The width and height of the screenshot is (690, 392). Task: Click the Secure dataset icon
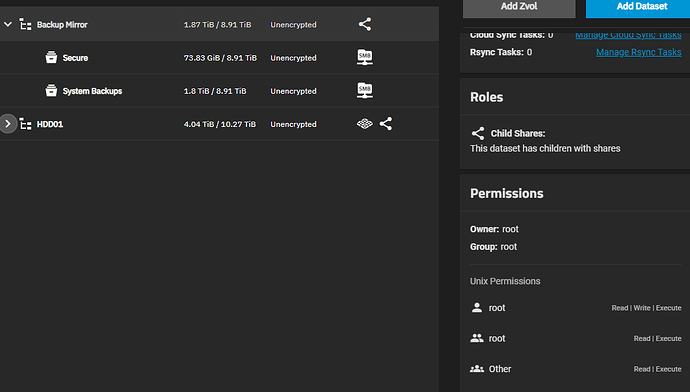(x=51, y=58)
